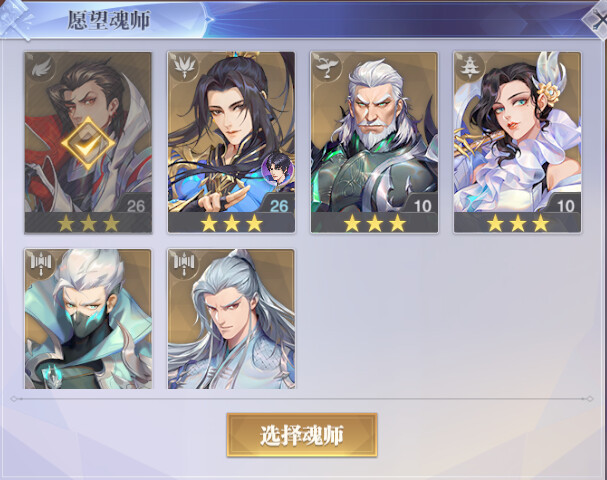Pick the long silver-haired swordsman card
The height and width of the screenshot is (480, 607).
pyautogui.click(x=231, y=319)
